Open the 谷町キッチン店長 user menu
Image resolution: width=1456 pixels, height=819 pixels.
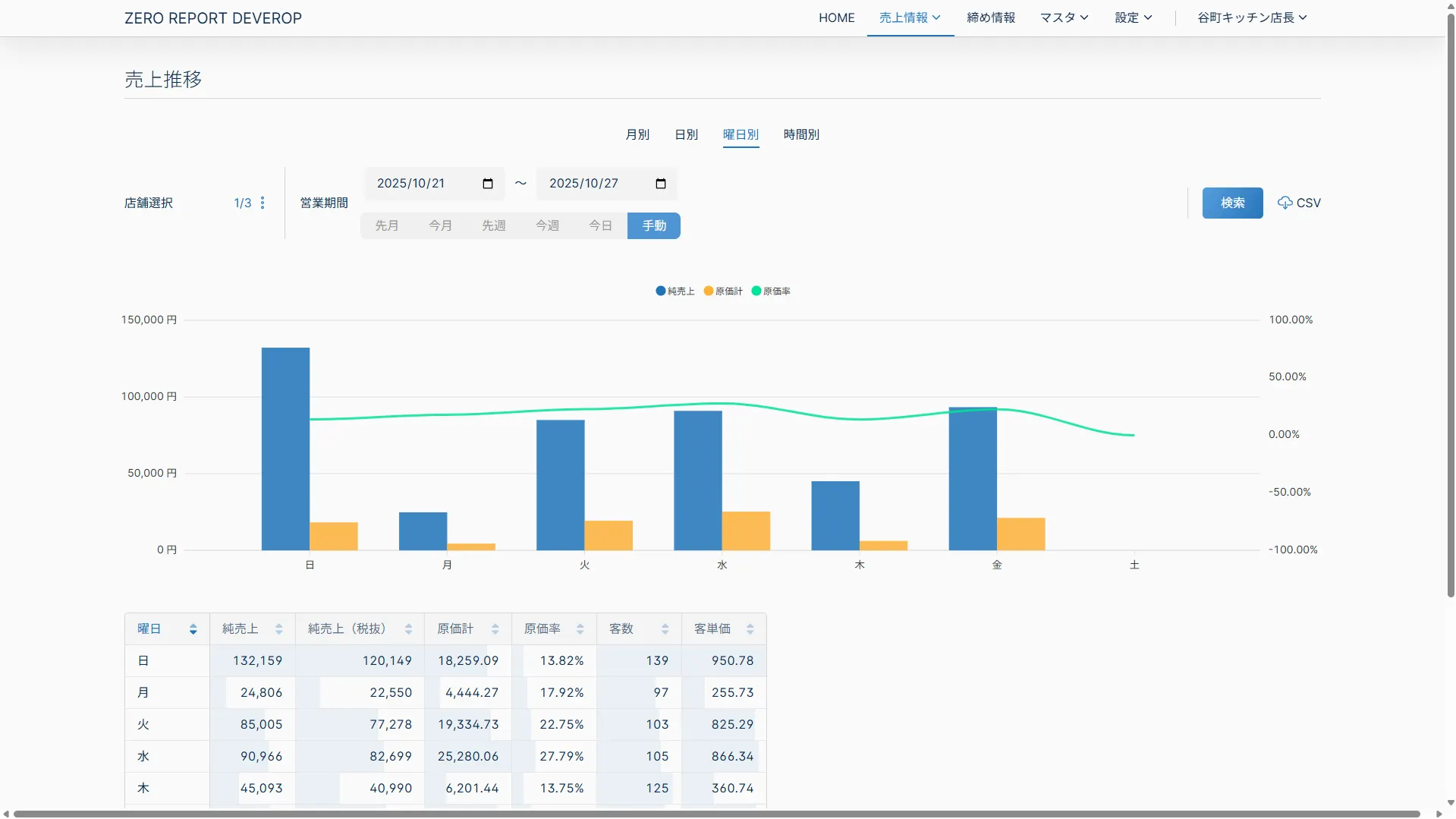(1251, 17)
